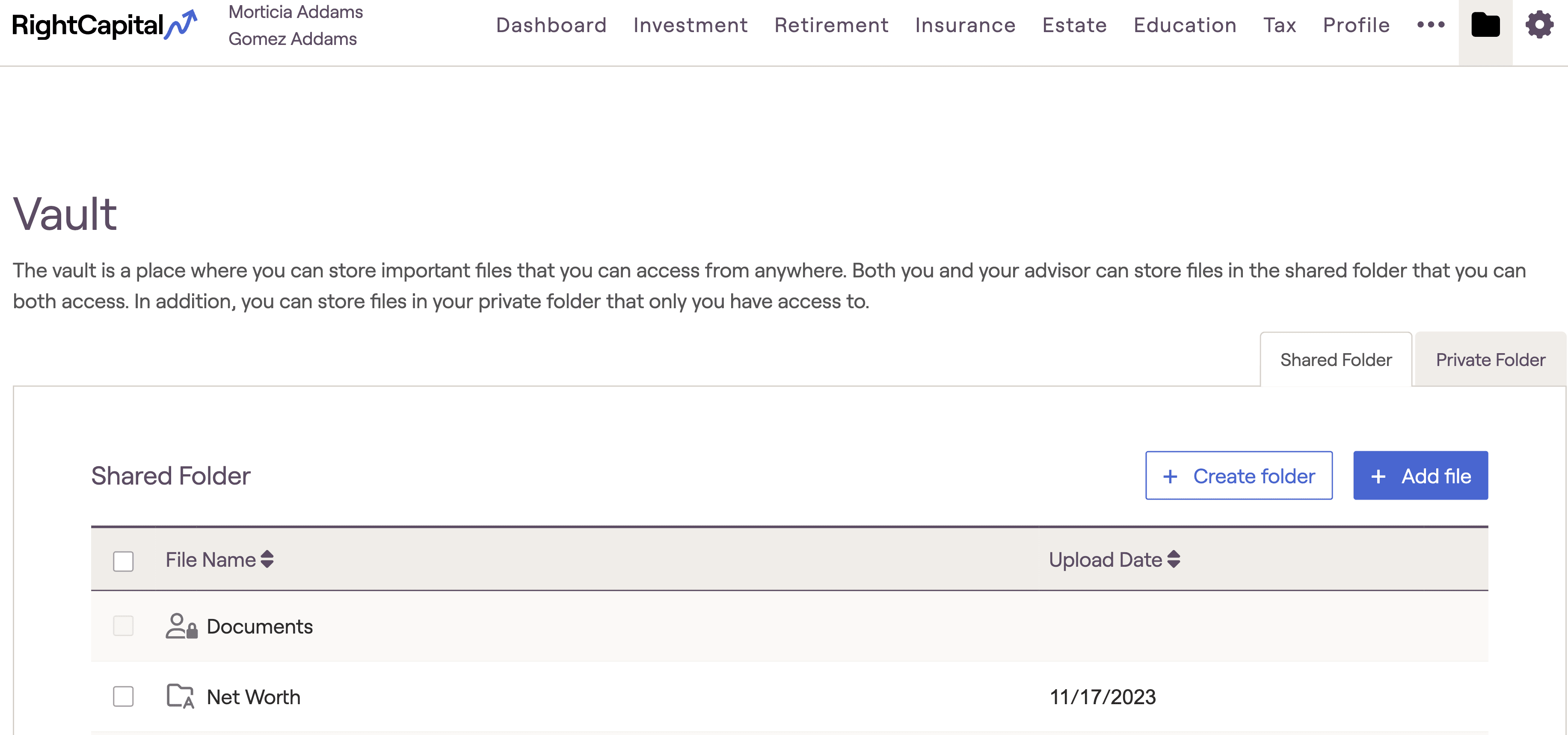This screenshot has width=1568, height=735.
Task: Sort files using the Upload Date sort arrows
Action: pyautogui.click(x=1172, y=559)
